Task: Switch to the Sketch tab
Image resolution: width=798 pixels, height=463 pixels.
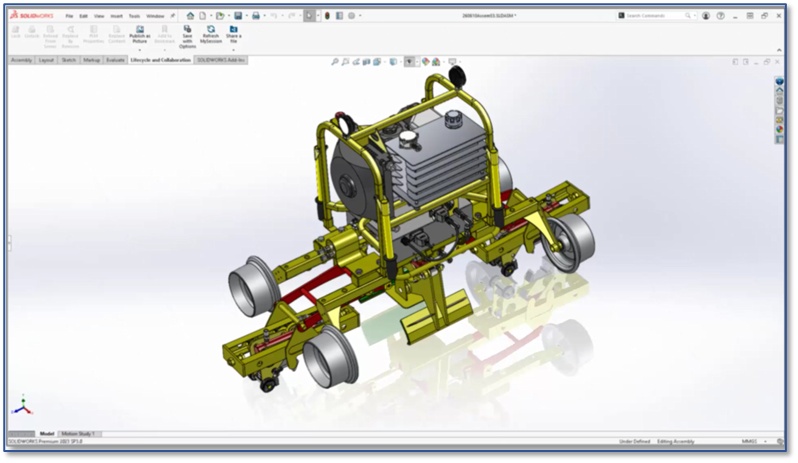Action: pyautogui.click(x=69, y=60)
